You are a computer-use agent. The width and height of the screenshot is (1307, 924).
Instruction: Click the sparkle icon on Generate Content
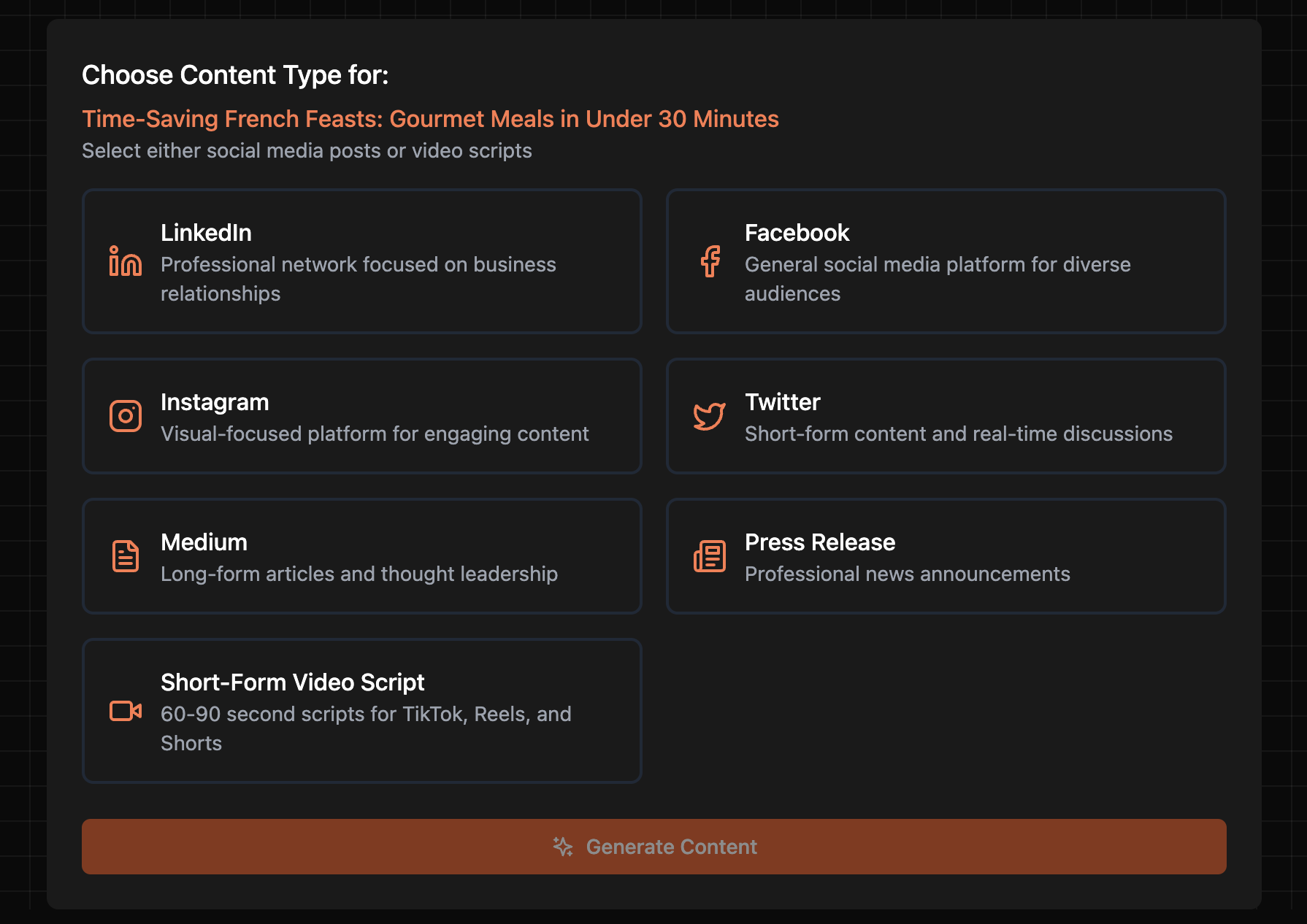click(562, 847)
